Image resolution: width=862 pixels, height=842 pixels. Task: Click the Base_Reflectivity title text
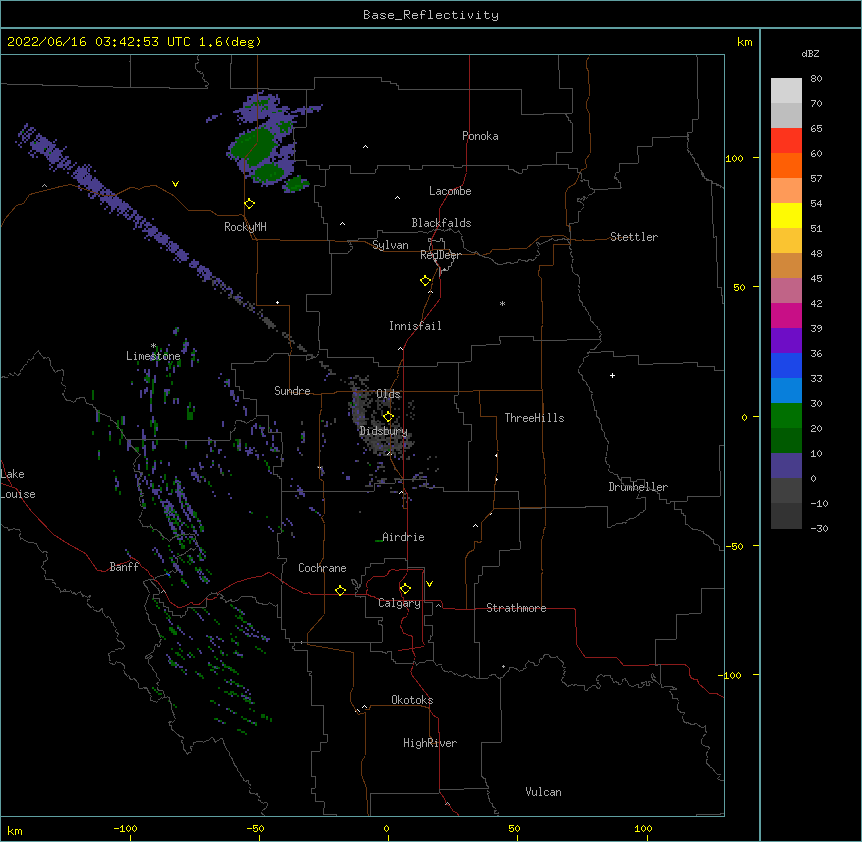click(431, 15)
